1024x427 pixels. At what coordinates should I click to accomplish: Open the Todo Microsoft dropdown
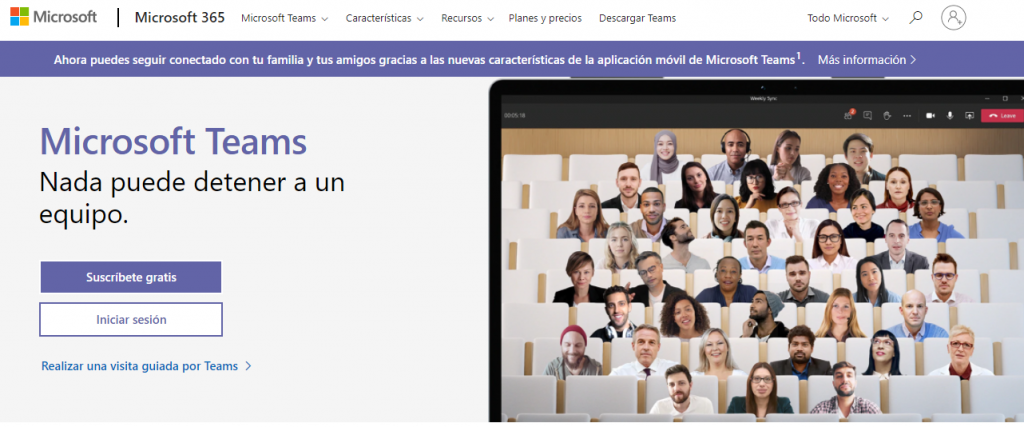(848, 18)
